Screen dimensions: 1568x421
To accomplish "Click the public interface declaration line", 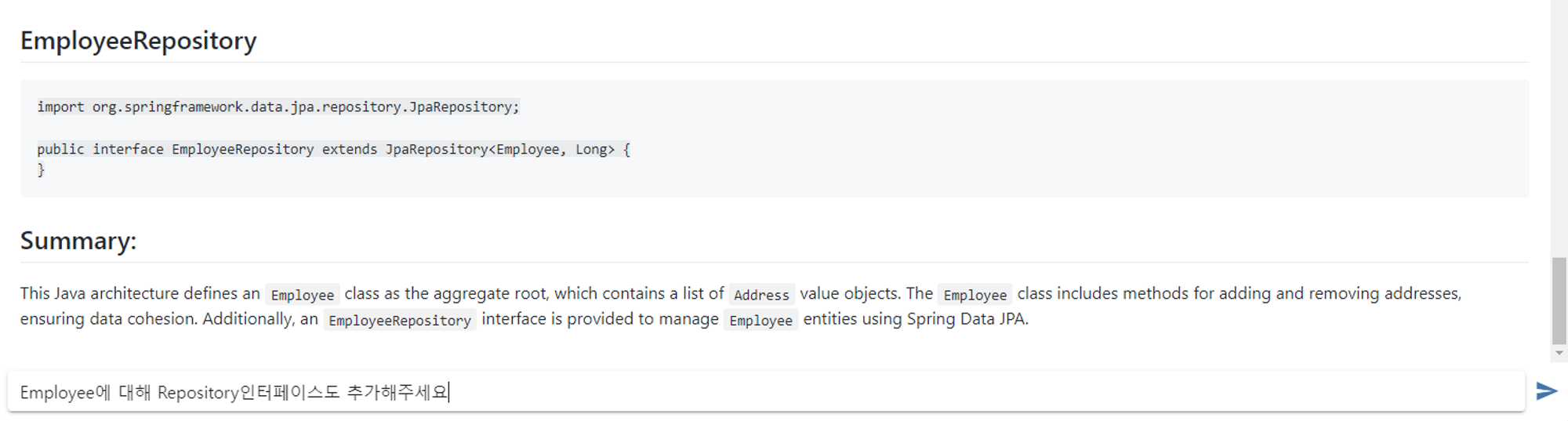I will (333, 149).
